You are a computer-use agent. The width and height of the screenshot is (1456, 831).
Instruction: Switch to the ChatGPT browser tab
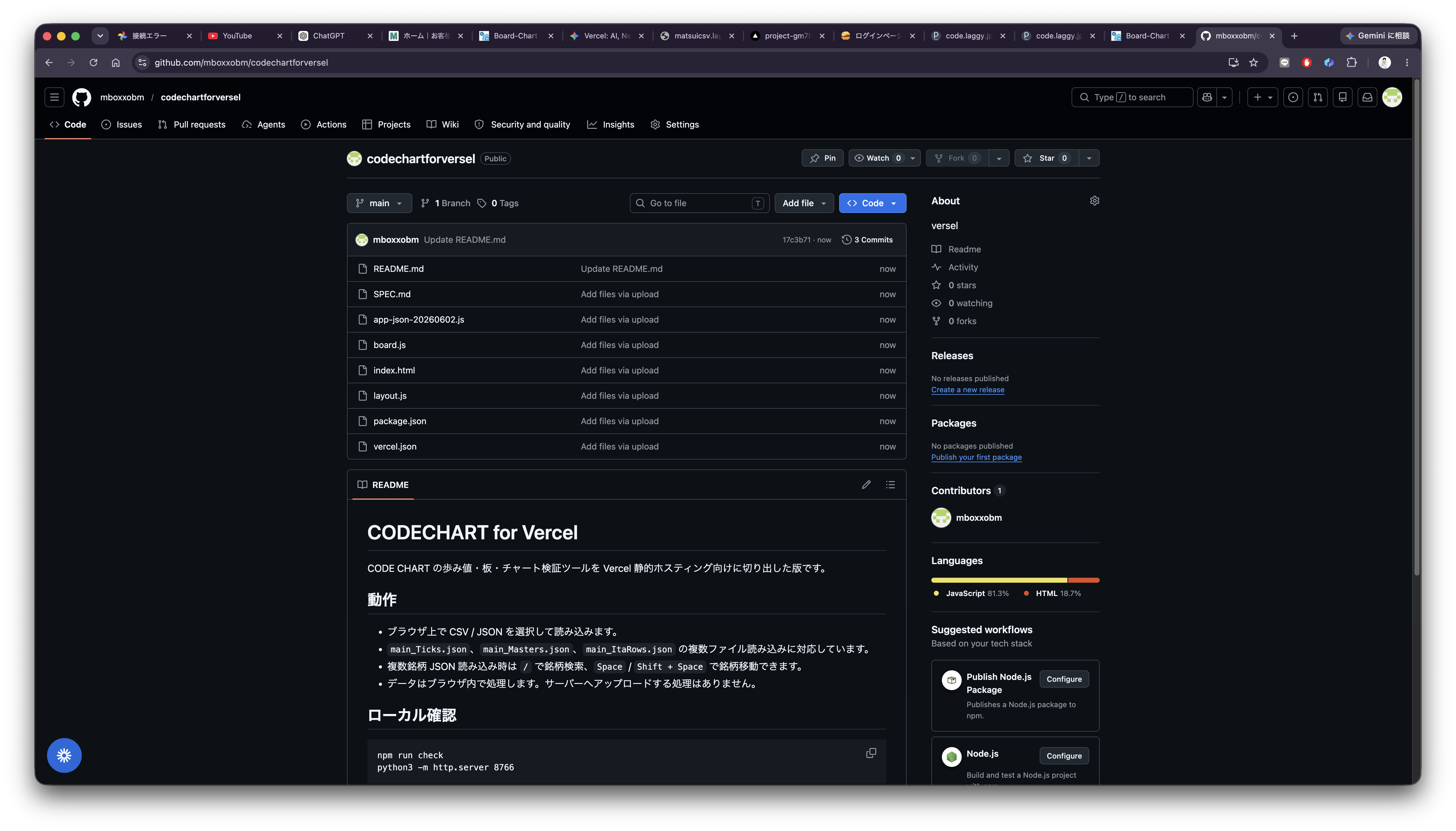(x=329, y=36)
